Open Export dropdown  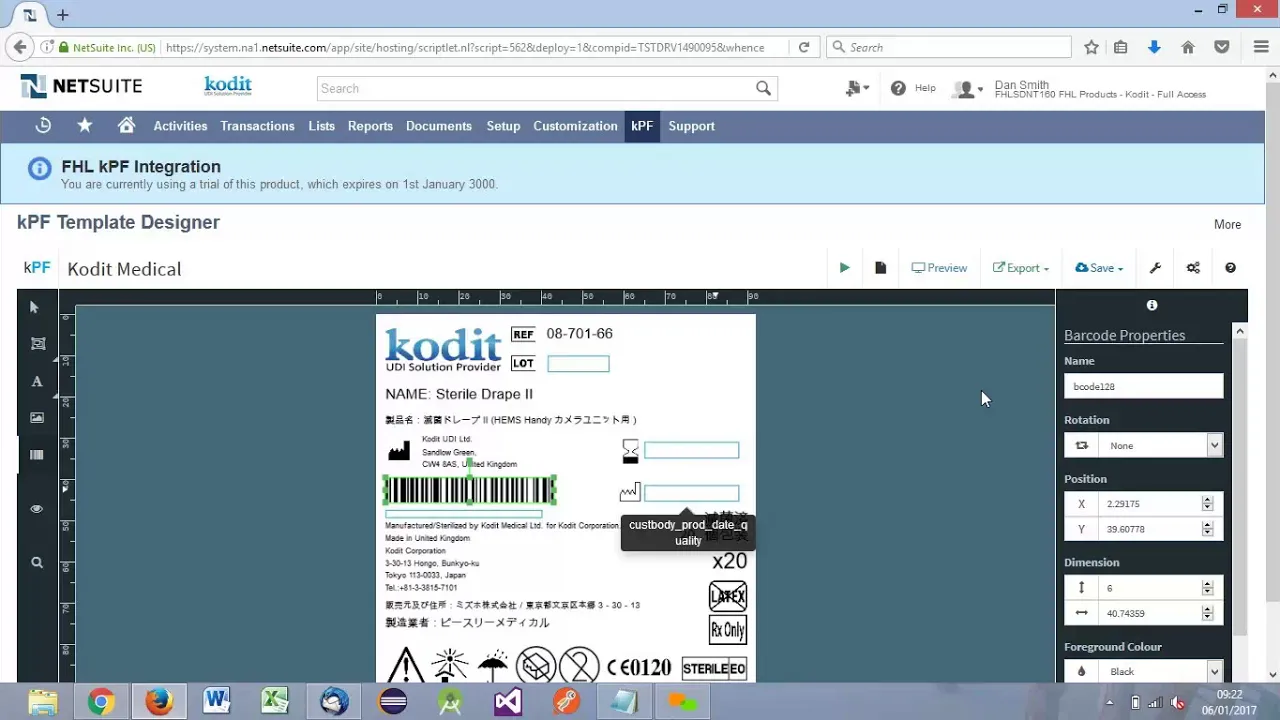[x=1020, y=268]
